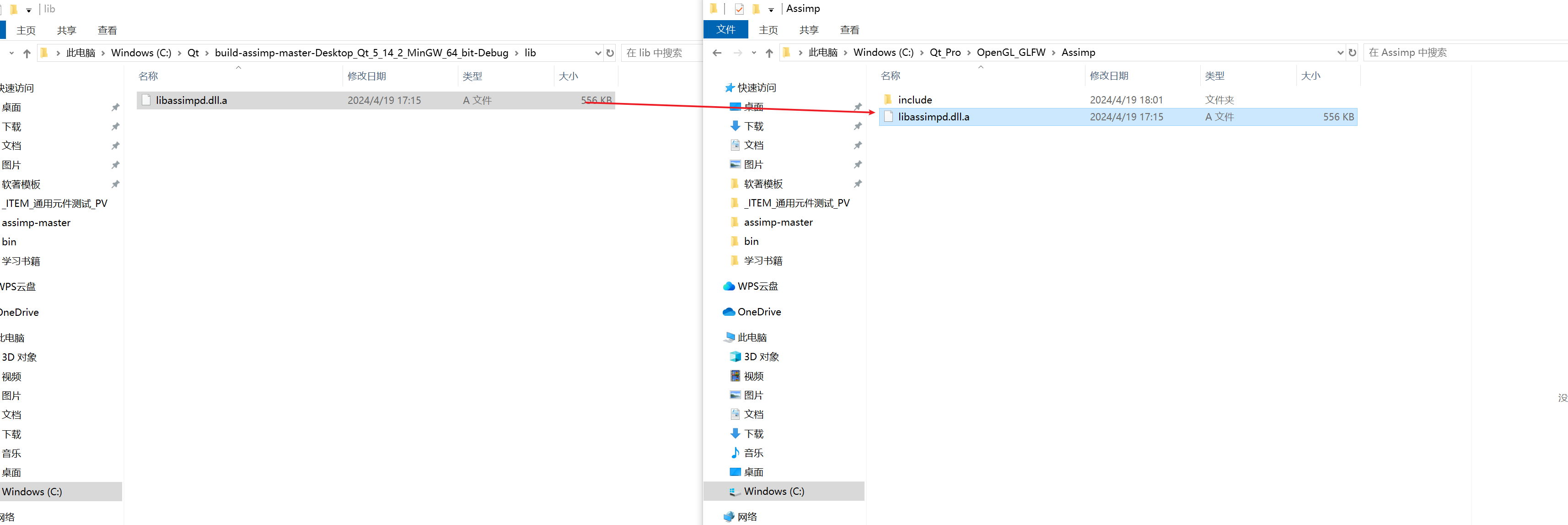The width and height of the screenshot is (1568, 525).
Task: Open the 共享 tab in lib window
Action: coord(66,31)
